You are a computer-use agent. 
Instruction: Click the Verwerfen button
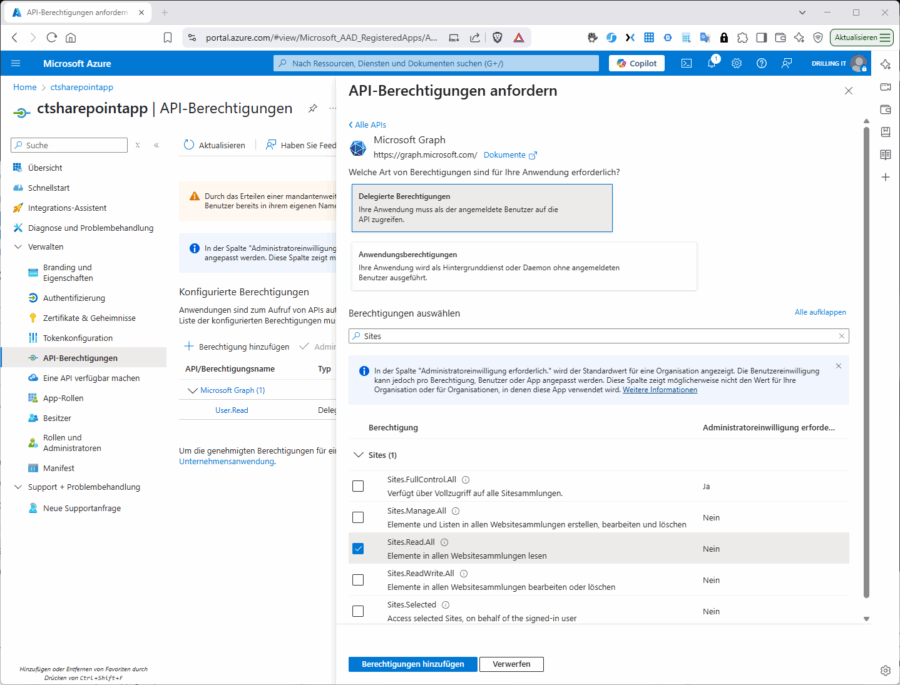click(511, 664)
